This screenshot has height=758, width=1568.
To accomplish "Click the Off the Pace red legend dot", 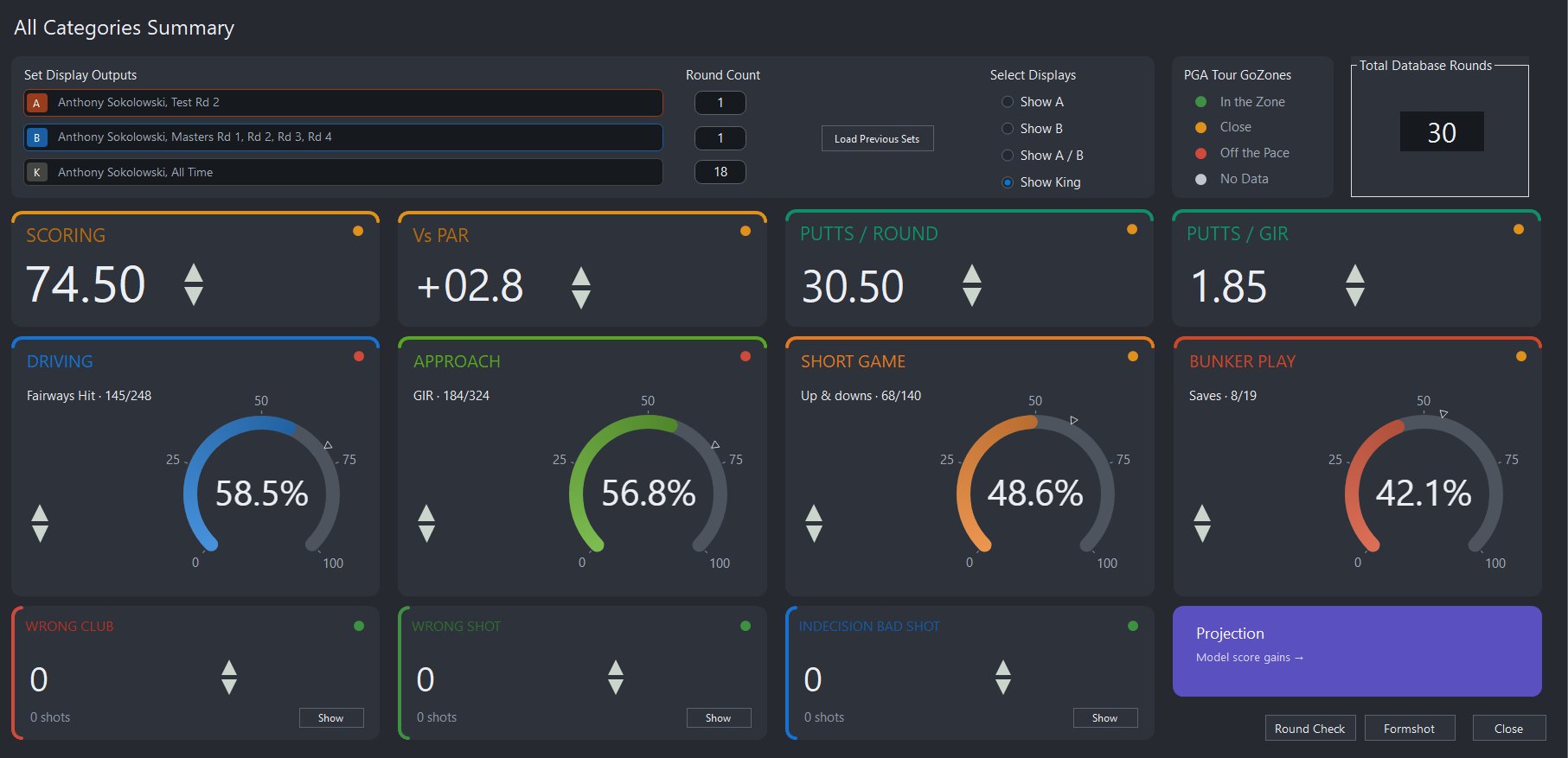I will tap(1200, 153).
